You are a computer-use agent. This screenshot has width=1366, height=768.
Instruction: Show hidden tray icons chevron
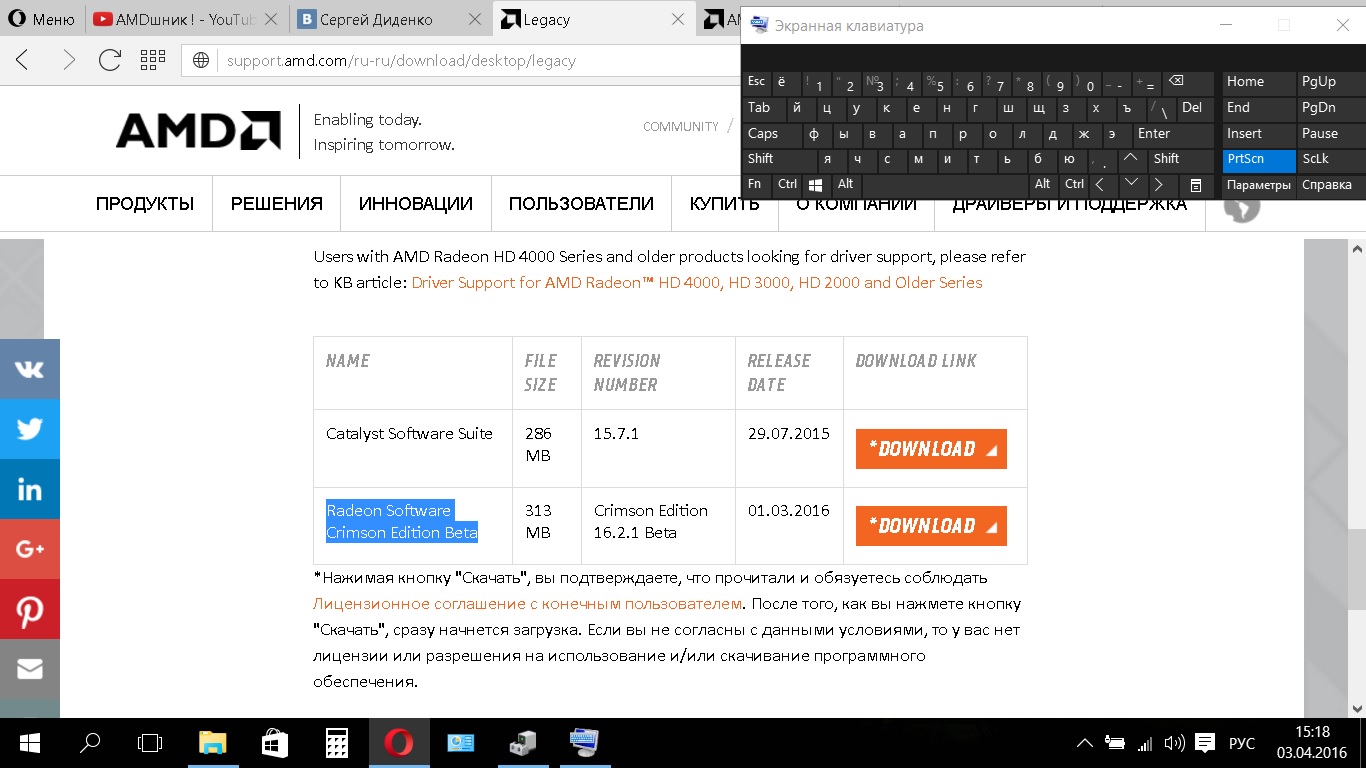[x=1084, y=743]
